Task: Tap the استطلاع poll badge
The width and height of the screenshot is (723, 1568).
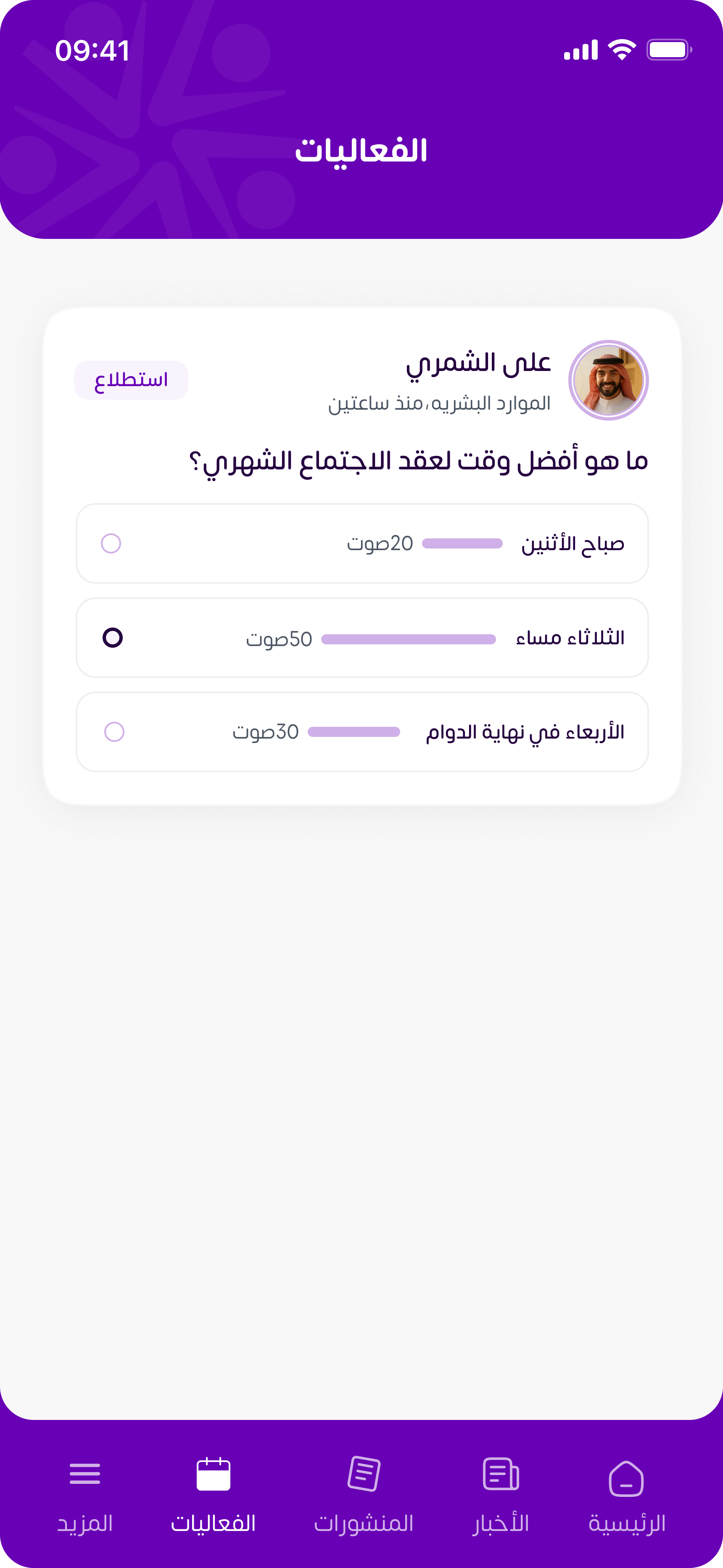Action: [131, 380]
